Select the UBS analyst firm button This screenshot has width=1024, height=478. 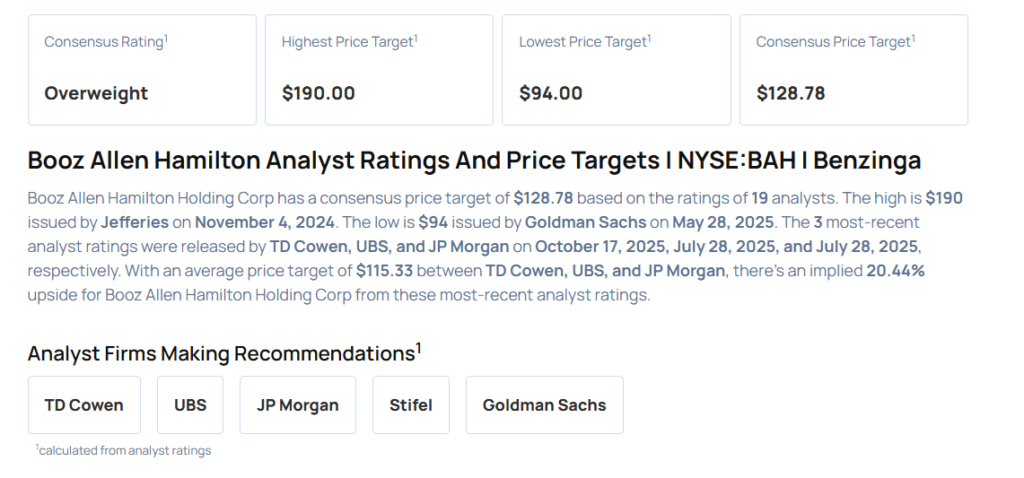tap(190, 405)
